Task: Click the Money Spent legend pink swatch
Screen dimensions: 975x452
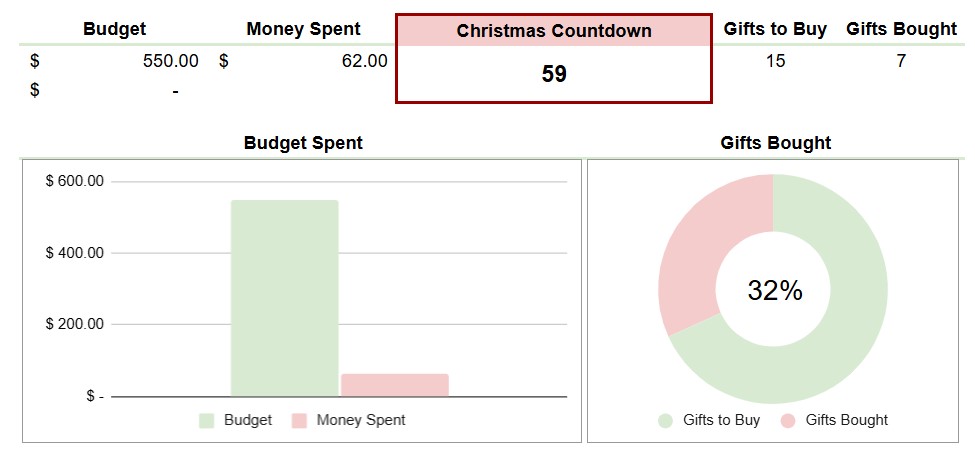Action: [299, 420]
